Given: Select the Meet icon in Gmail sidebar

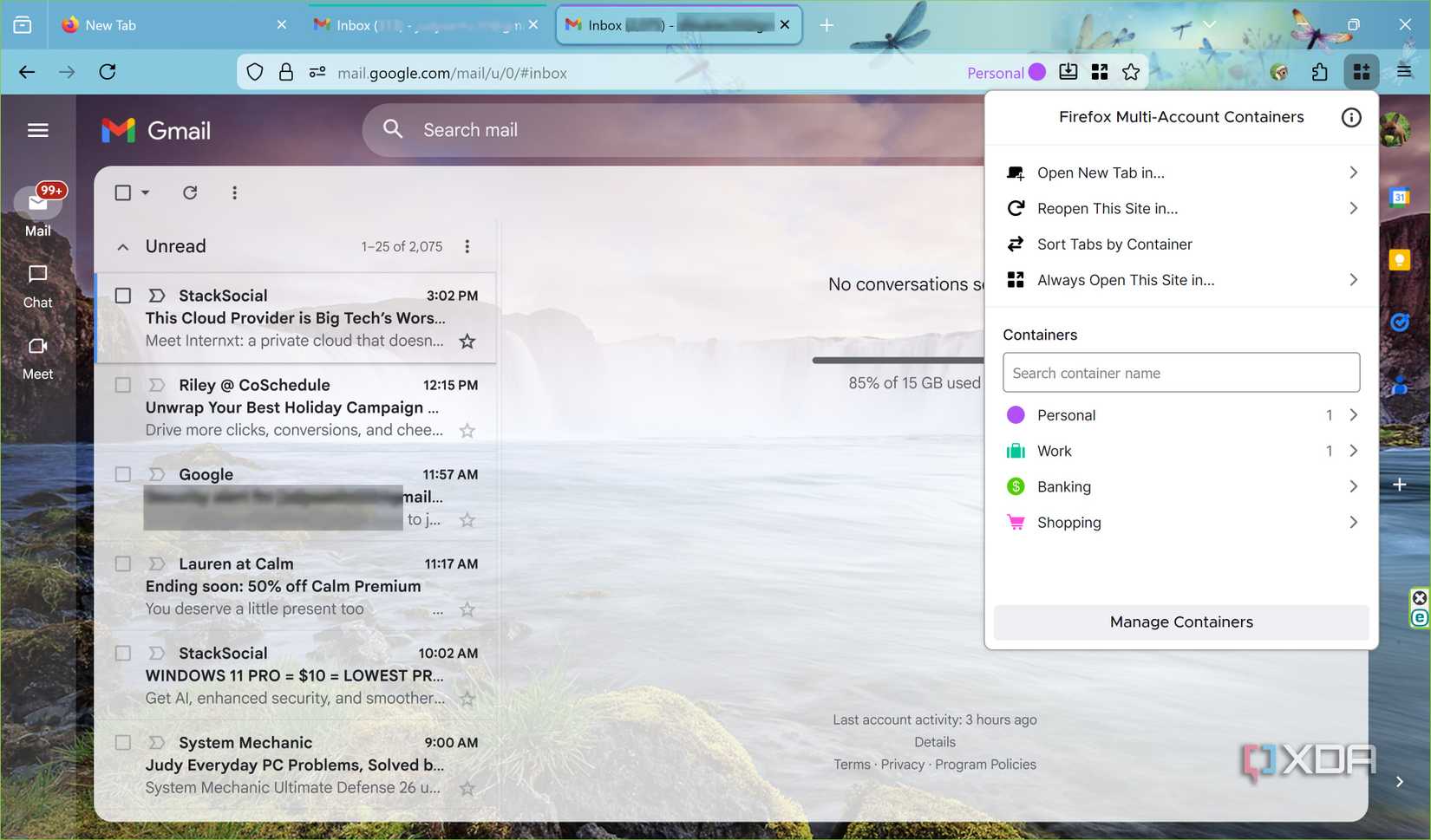Looking at the screenshot, I should [36, 358].
